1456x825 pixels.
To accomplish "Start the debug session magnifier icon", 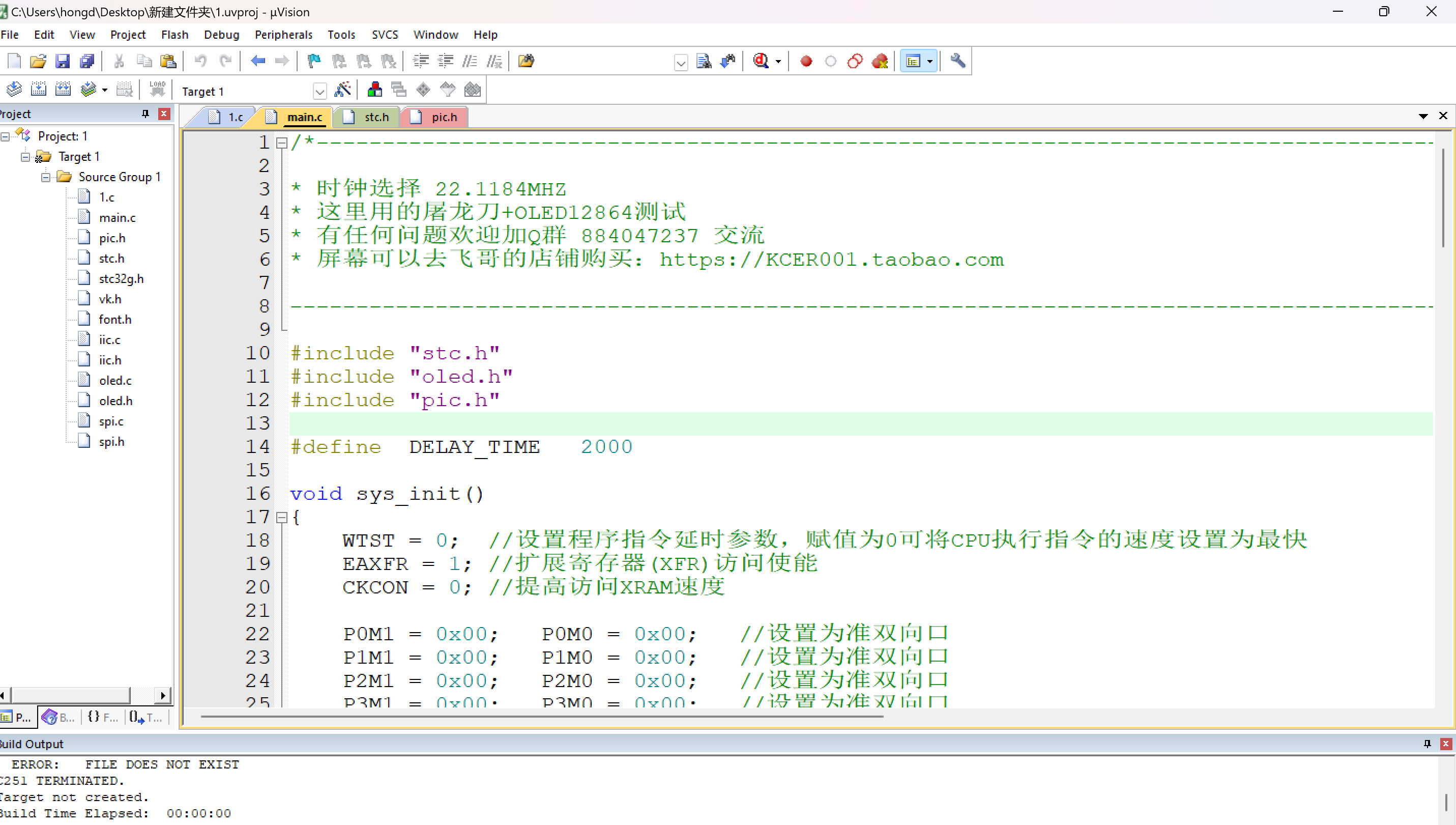I will [x=761, y=61].
